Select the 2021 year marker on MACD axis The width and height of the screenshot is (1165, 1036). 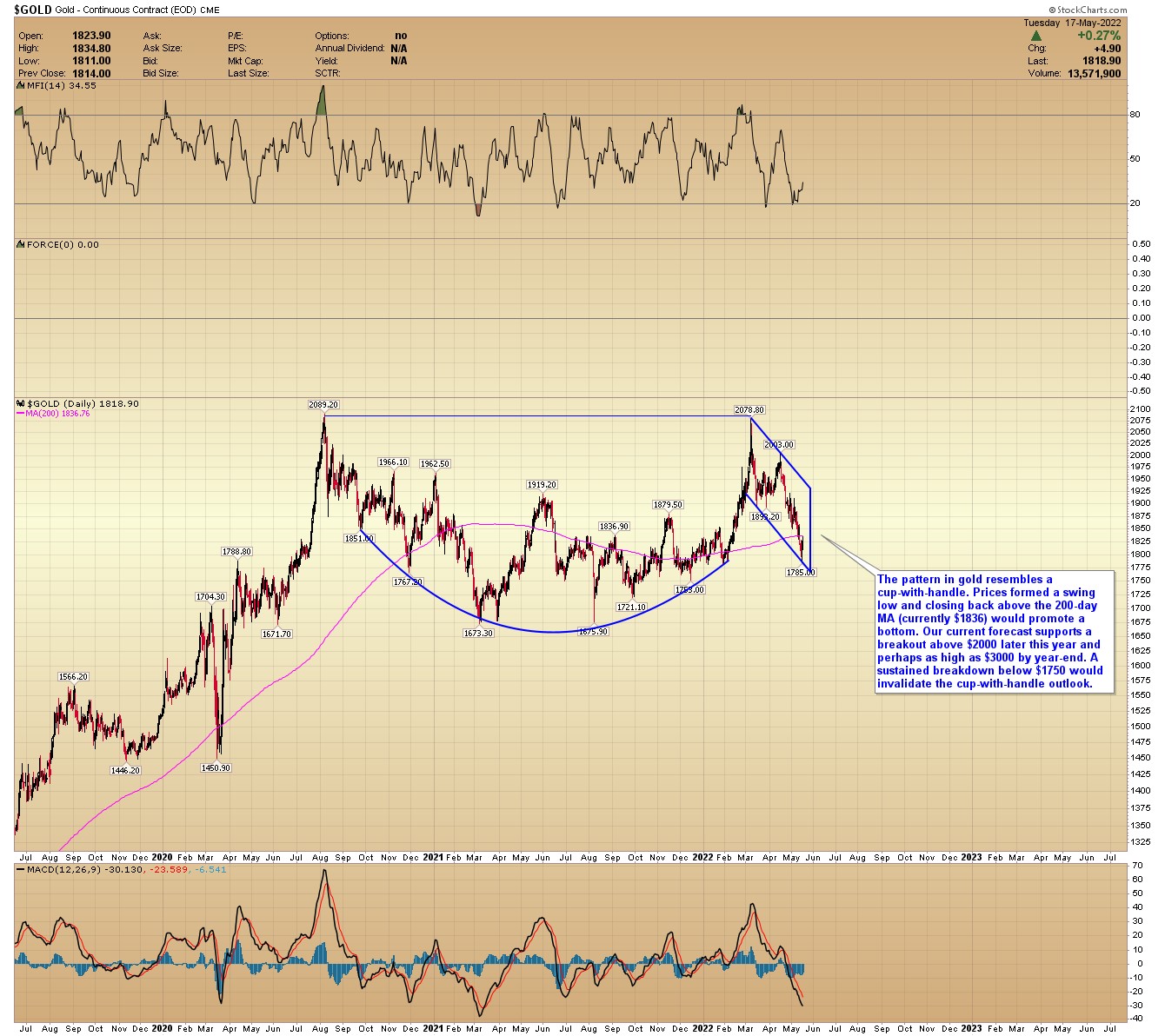point(432,1028)
